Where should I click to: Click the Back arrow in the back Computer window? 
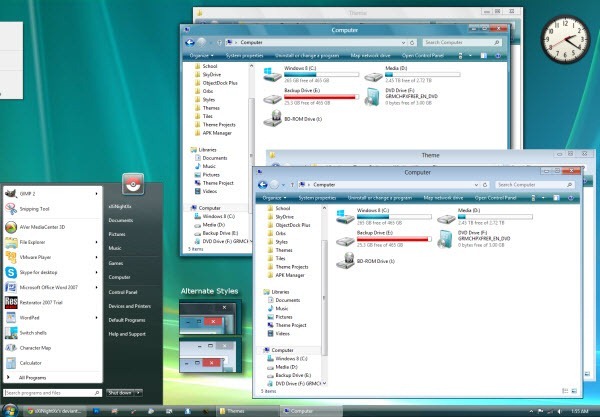pos(190,42)
